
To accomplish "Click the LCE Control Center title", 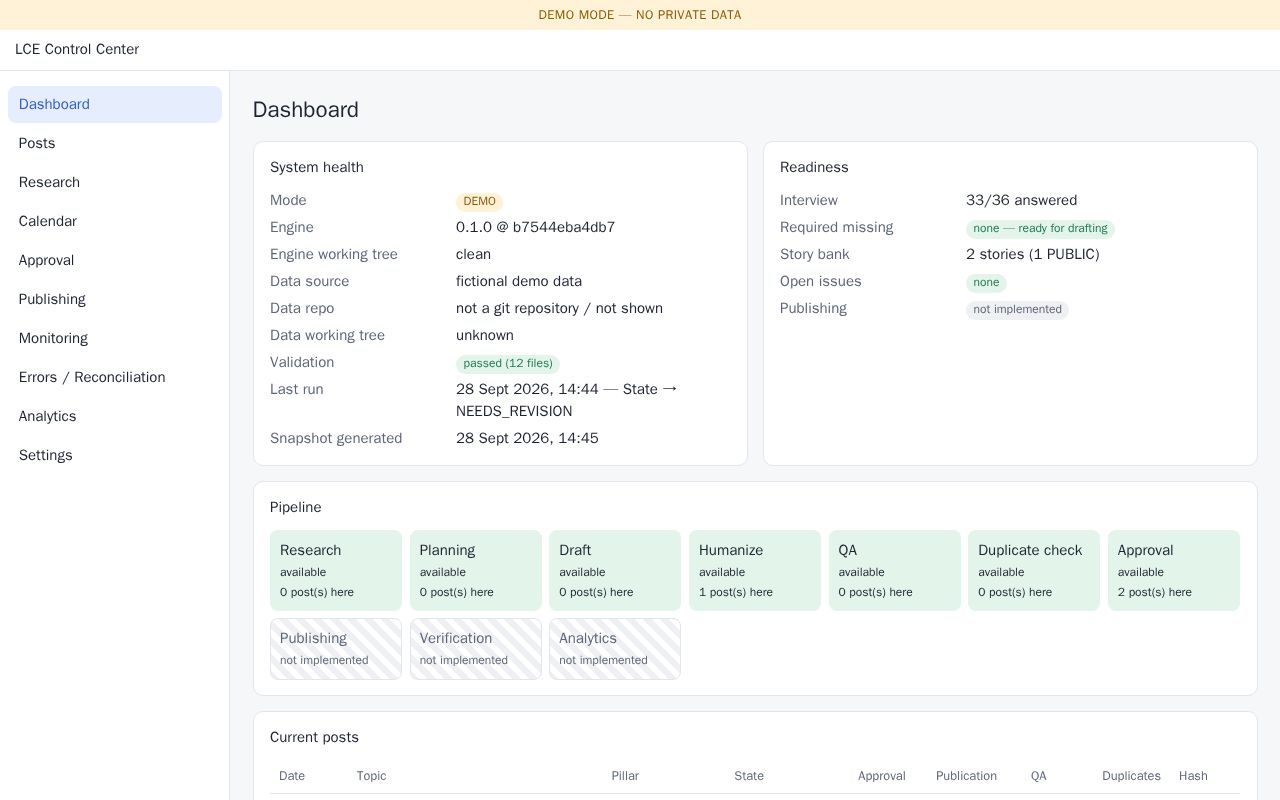I will [77, 49].
